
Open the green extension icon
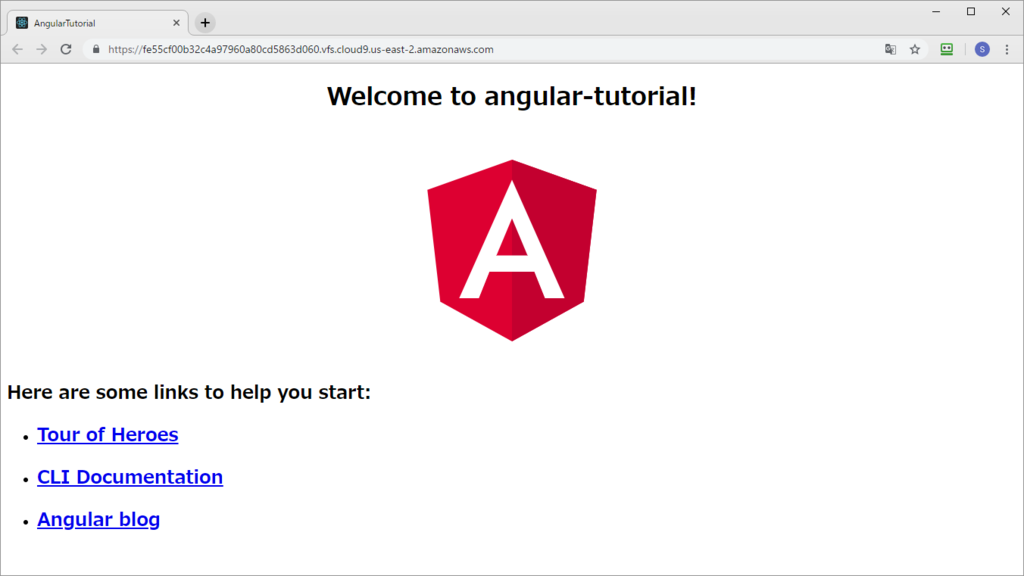tap(946, 49)
